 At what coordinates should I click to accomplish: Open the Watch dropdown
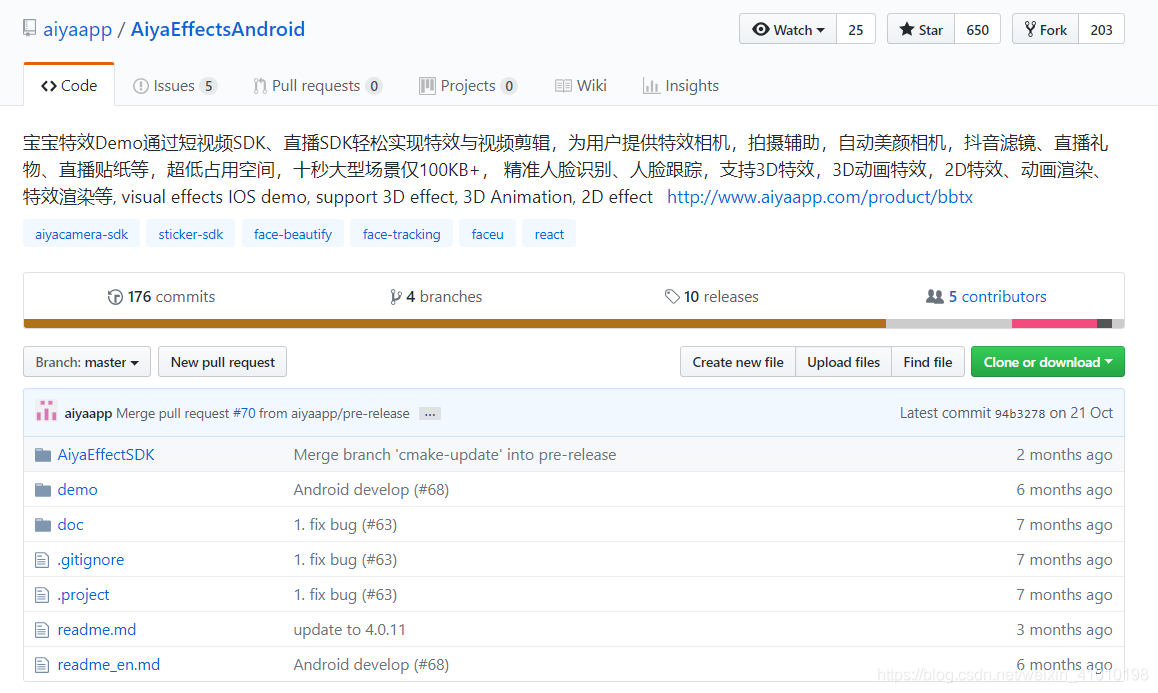(788, 30)
